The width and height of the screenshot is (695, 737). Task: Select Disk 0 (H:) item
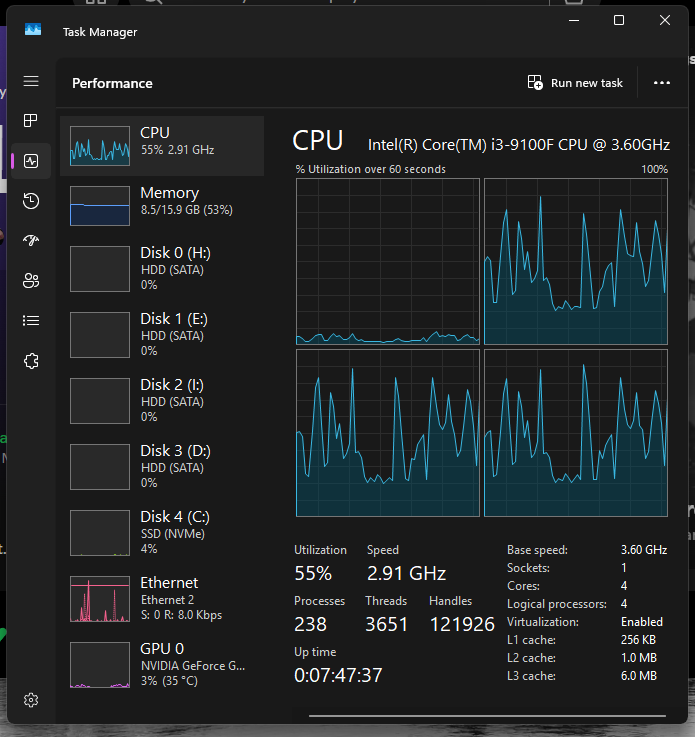click(162, 269)
